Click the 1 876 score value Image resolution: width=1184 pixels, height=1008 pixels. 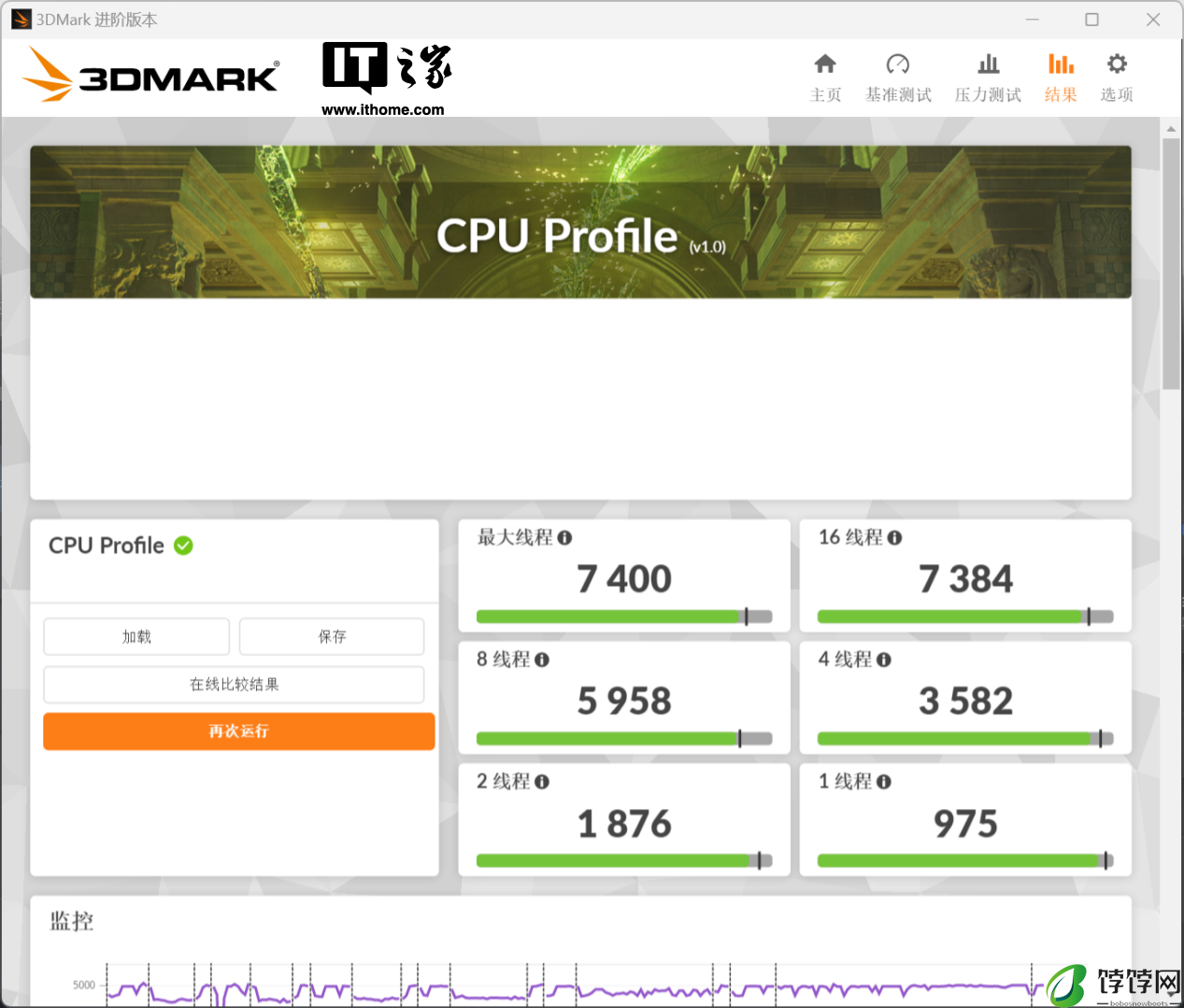624,824
